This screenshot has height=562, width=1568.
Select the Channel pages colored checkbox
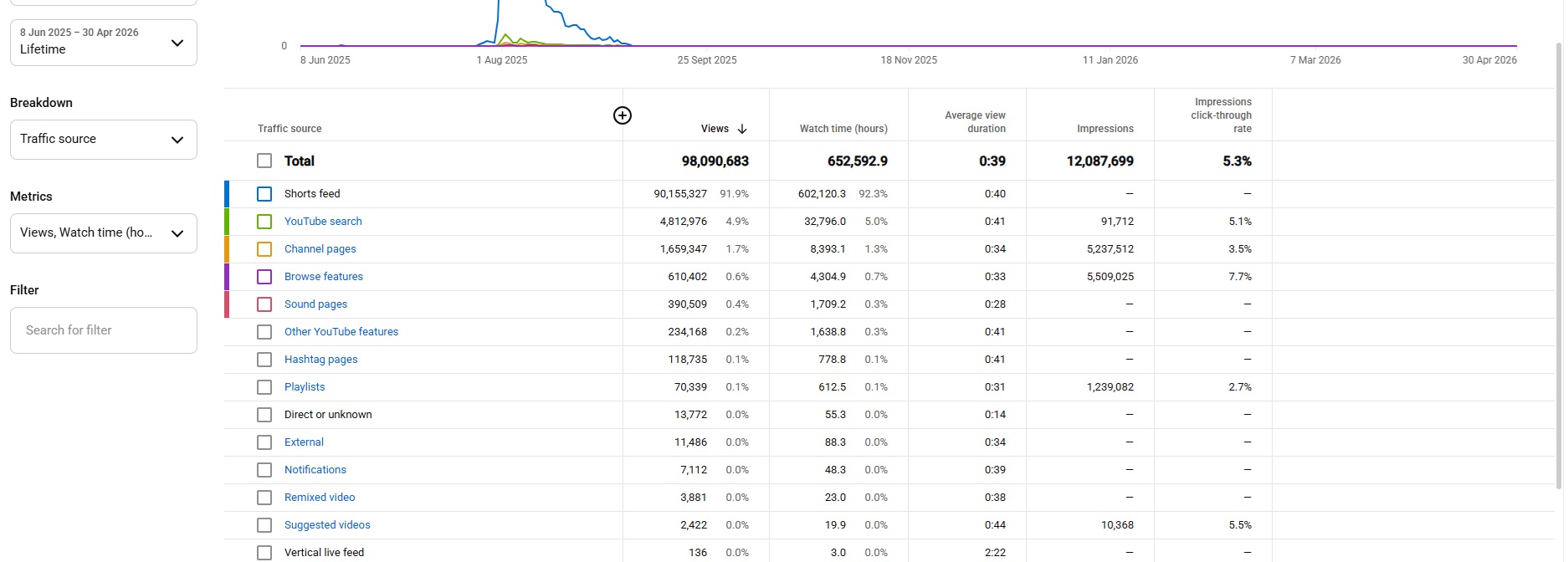click(264, 249)
